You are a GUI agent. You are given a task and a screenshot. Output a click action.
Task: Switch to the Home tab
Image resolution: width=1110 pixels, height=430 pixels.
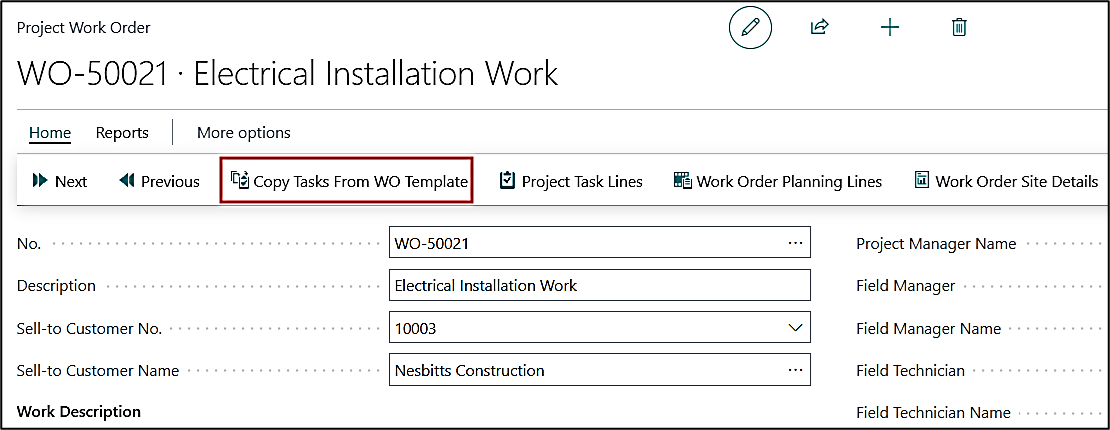(x=50, y=132)
